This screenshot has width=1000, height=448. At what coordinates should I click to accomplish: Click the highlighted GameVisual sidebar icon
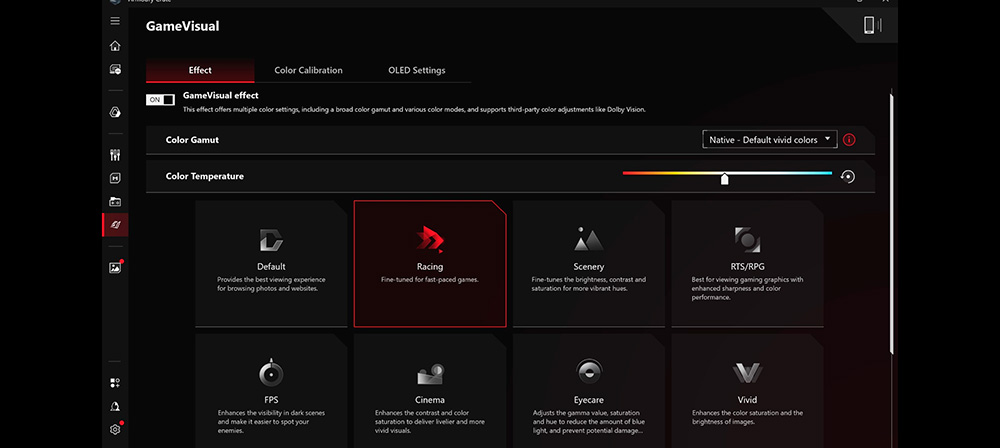pyautogui.click(x=115, y=225)
